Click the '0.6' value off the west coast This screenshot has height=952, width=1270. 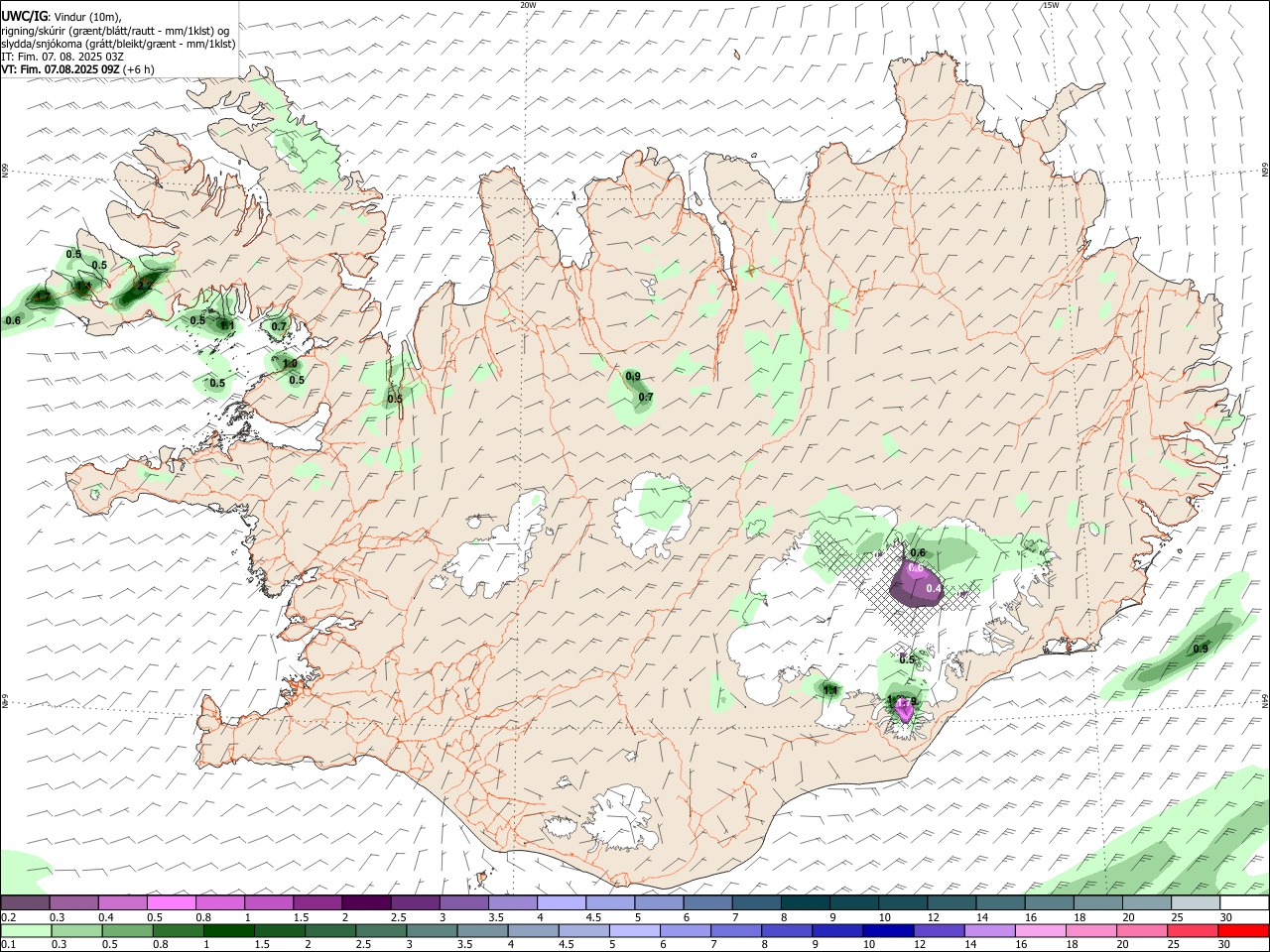coord(13,320)
